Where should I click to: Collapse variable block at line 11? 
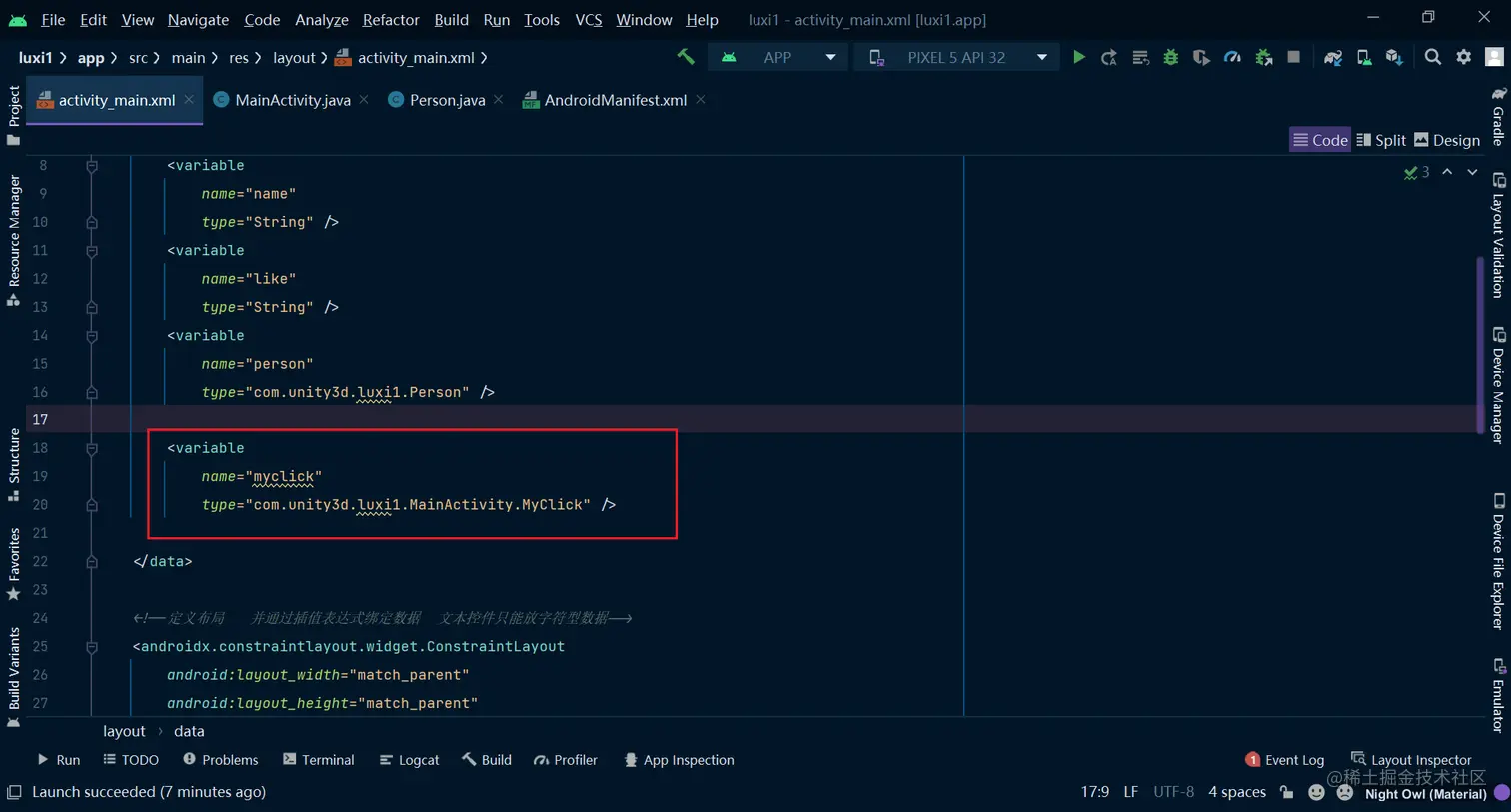pos(92,251)
